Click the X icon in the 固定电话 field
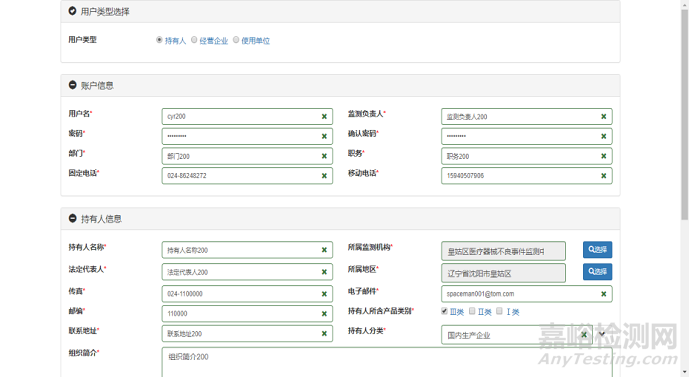This screenshot has width=689, height=377. click(324, 176)
